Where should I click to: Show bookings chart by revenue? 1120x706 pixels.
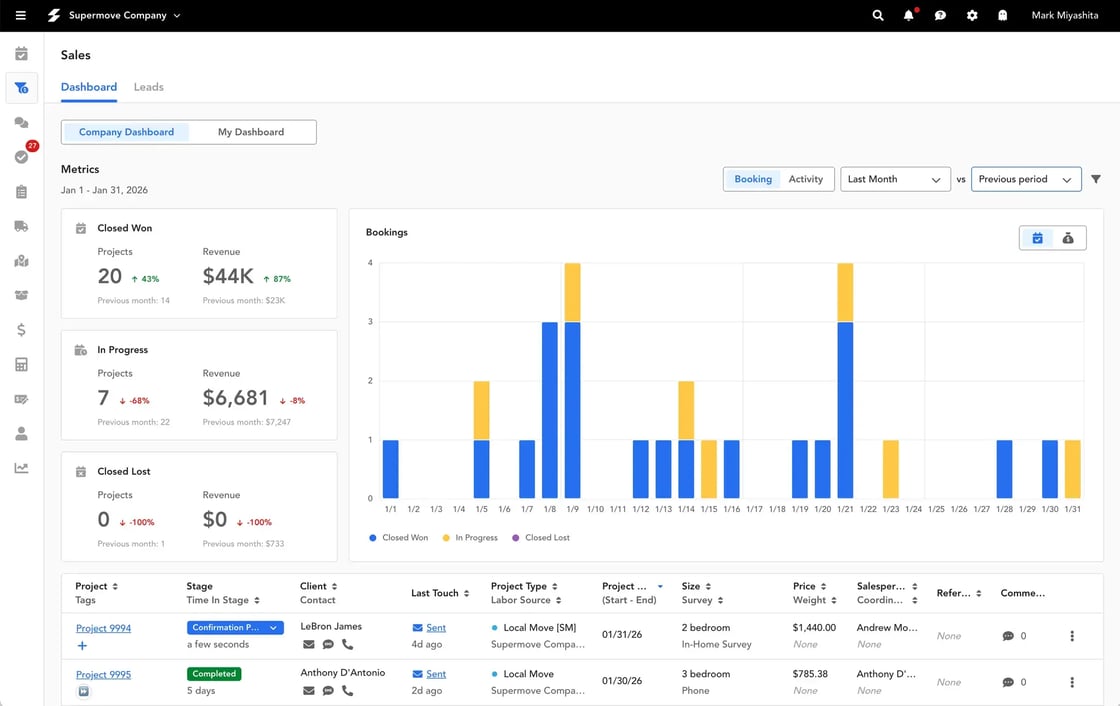(1068, 238)
